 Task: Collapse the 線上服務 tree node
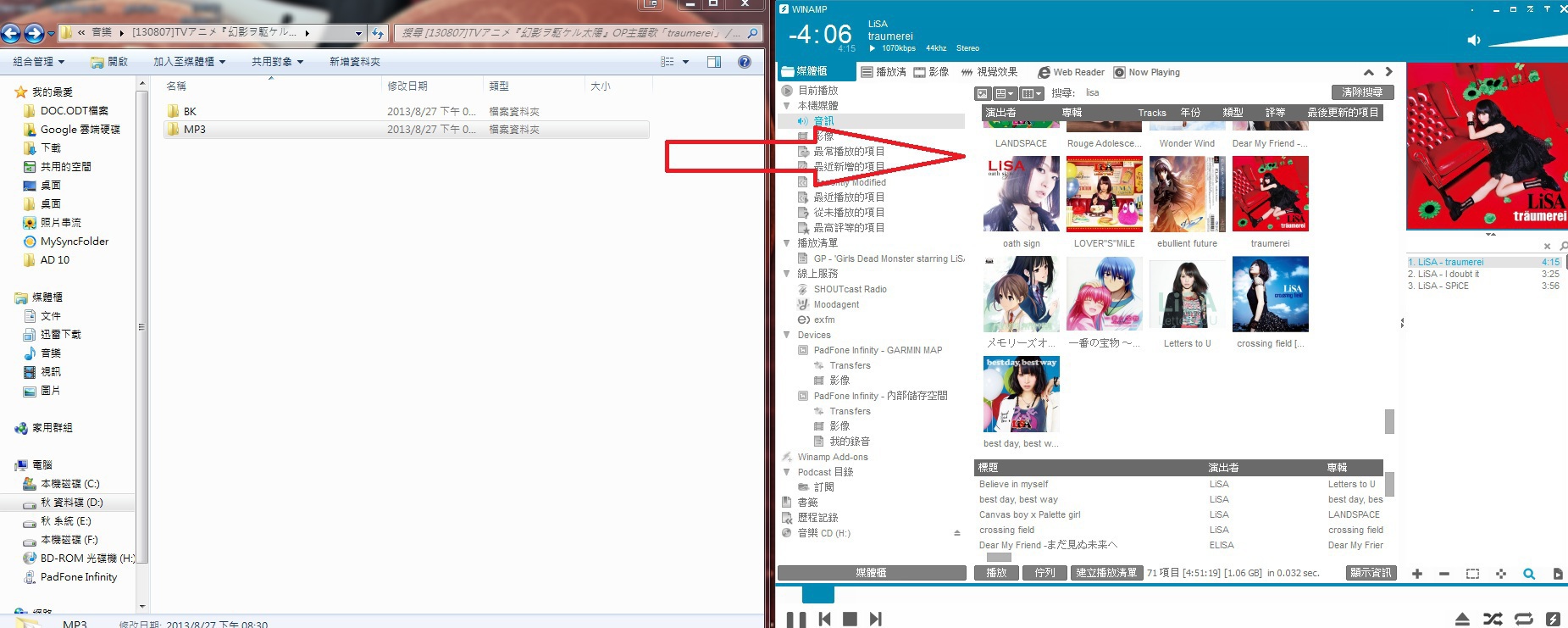pyautogui.click(x=787, y=274)
